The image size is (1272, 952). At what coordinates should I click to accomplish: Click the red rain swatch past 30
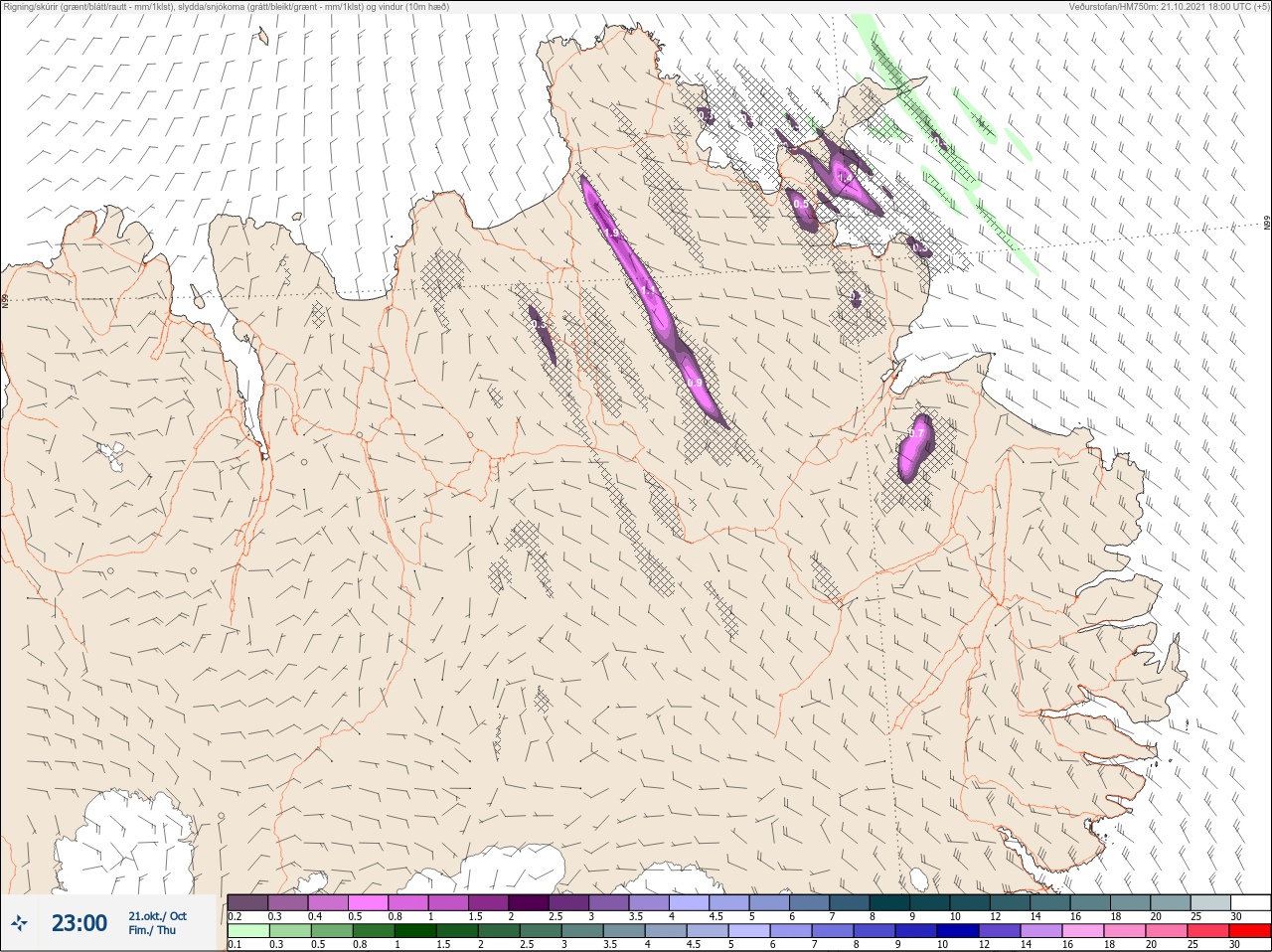click(1251, 931)
